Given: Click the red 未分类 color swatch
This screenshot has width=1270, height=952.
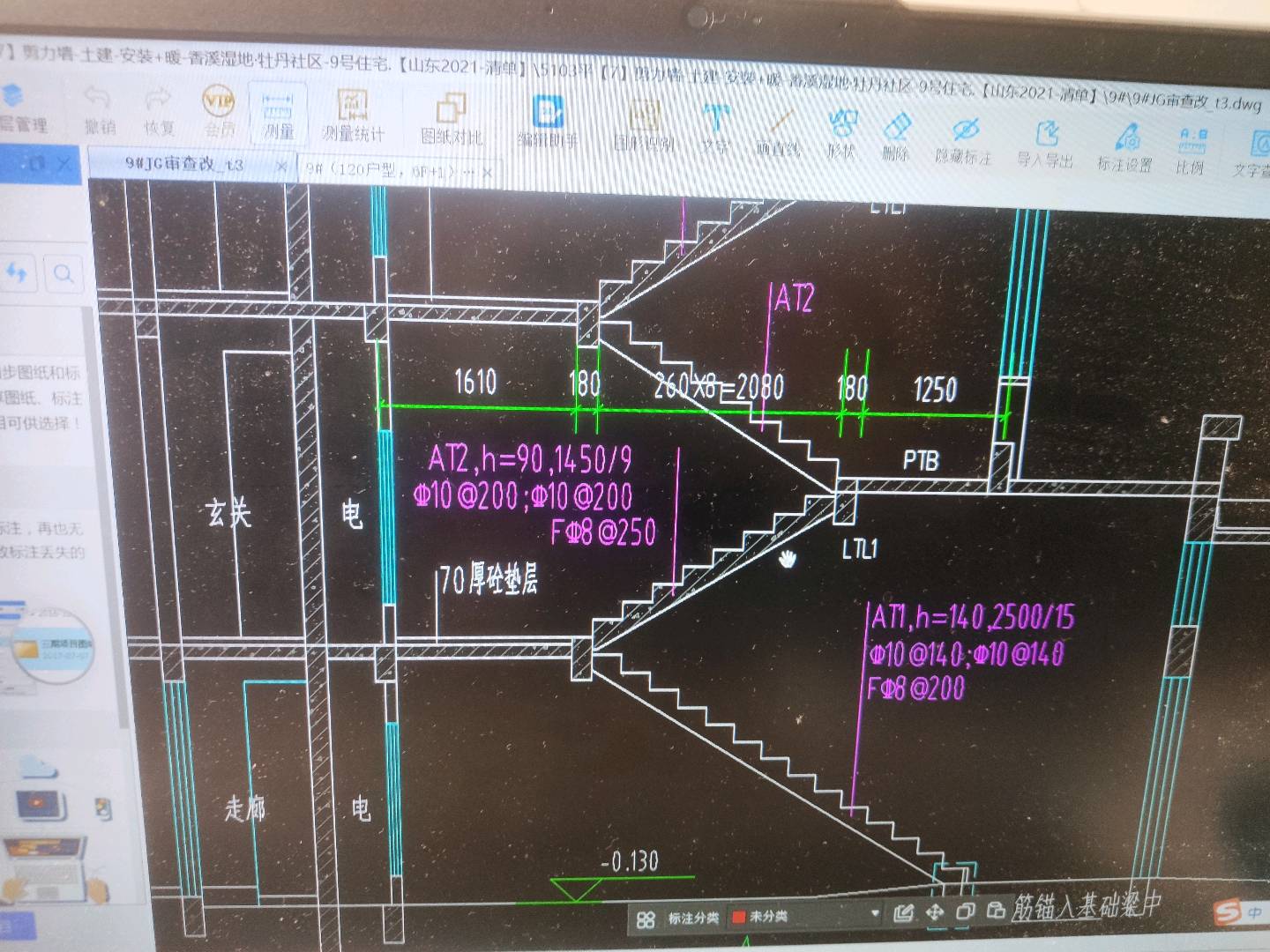Looking at the screenshot, I should [x=739, y=917].
